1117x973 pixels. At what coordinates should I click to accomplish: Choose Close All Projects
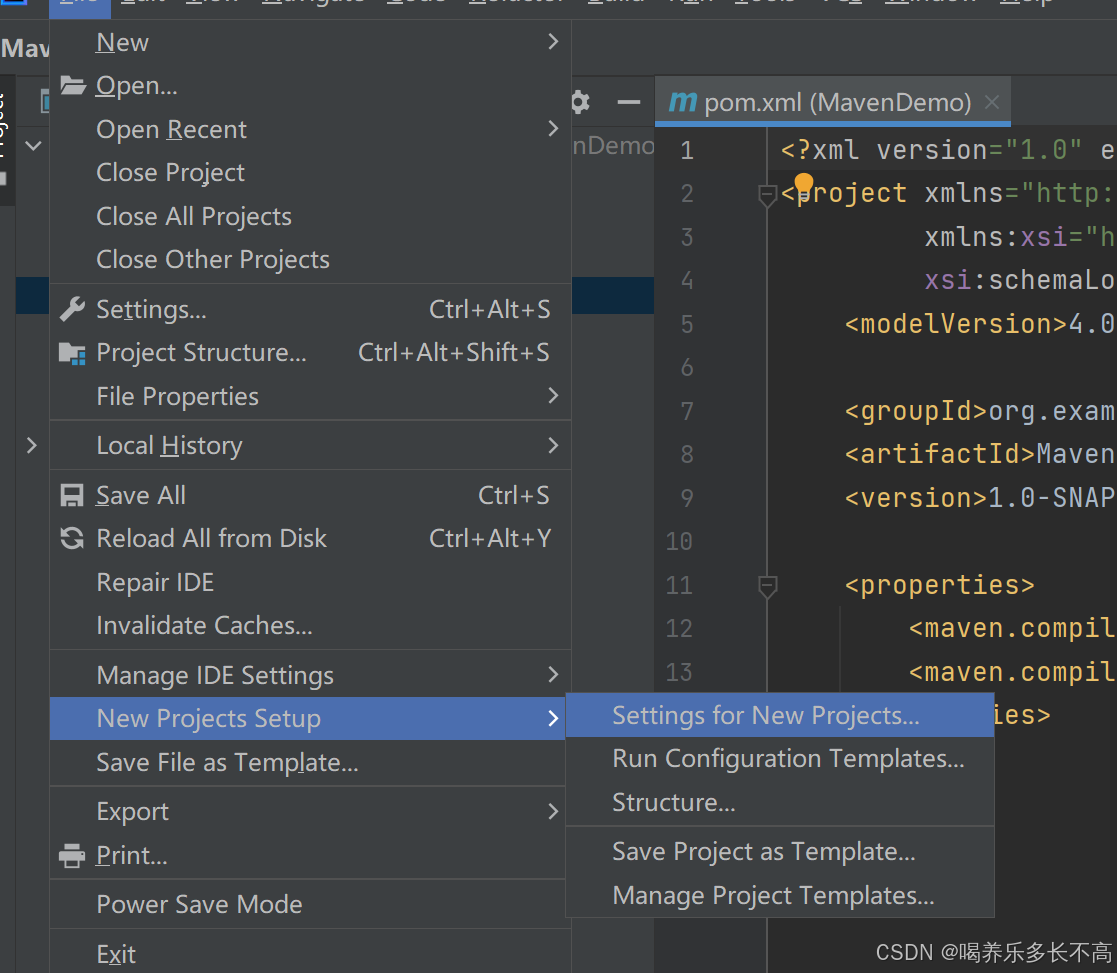click(311, 217)
